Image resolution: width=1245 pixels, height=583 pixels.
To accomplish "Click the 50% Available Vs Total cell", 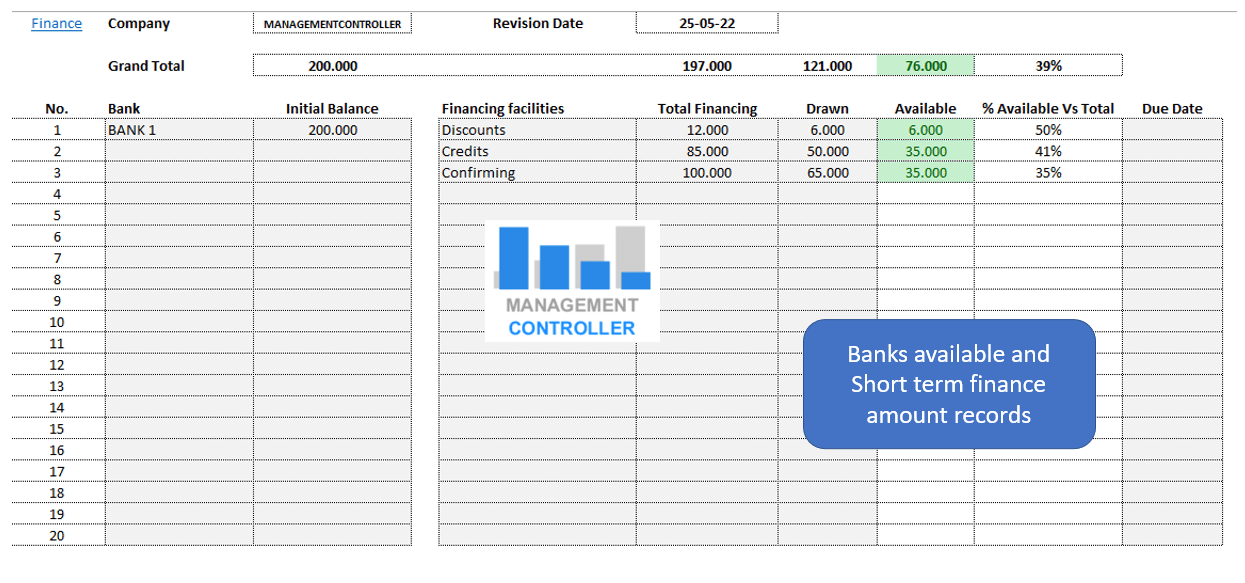I will pyautogui.click(x=1048, y=130).
